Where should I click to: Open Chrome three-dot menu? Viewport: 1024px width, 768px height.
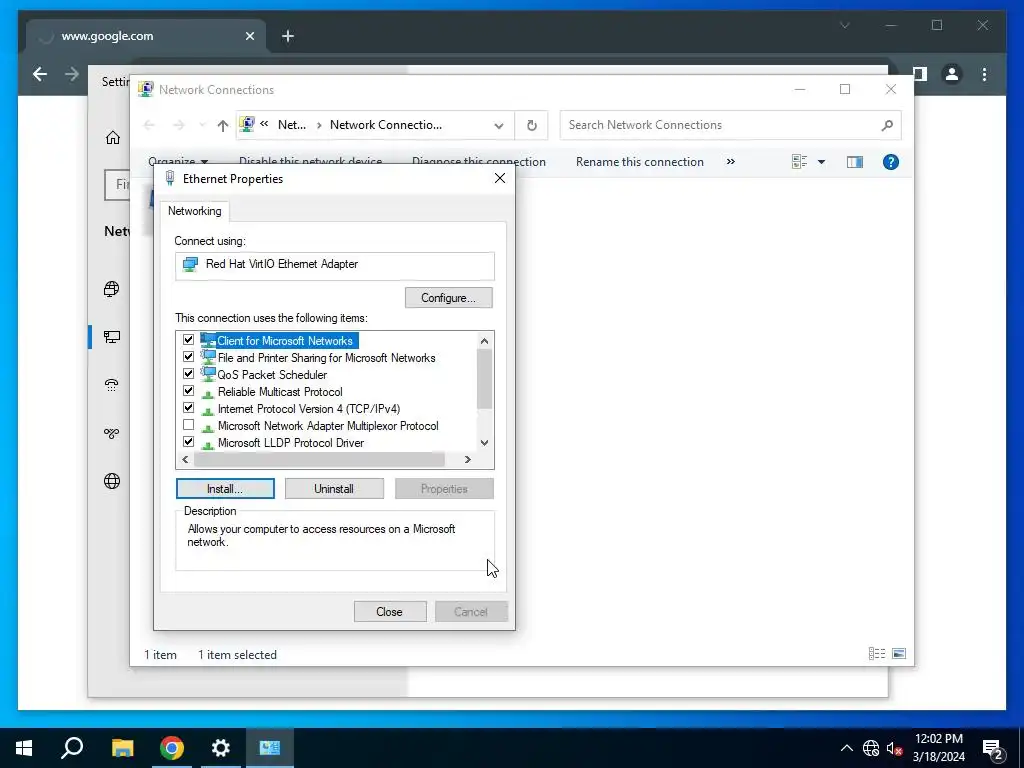point(984,74)
